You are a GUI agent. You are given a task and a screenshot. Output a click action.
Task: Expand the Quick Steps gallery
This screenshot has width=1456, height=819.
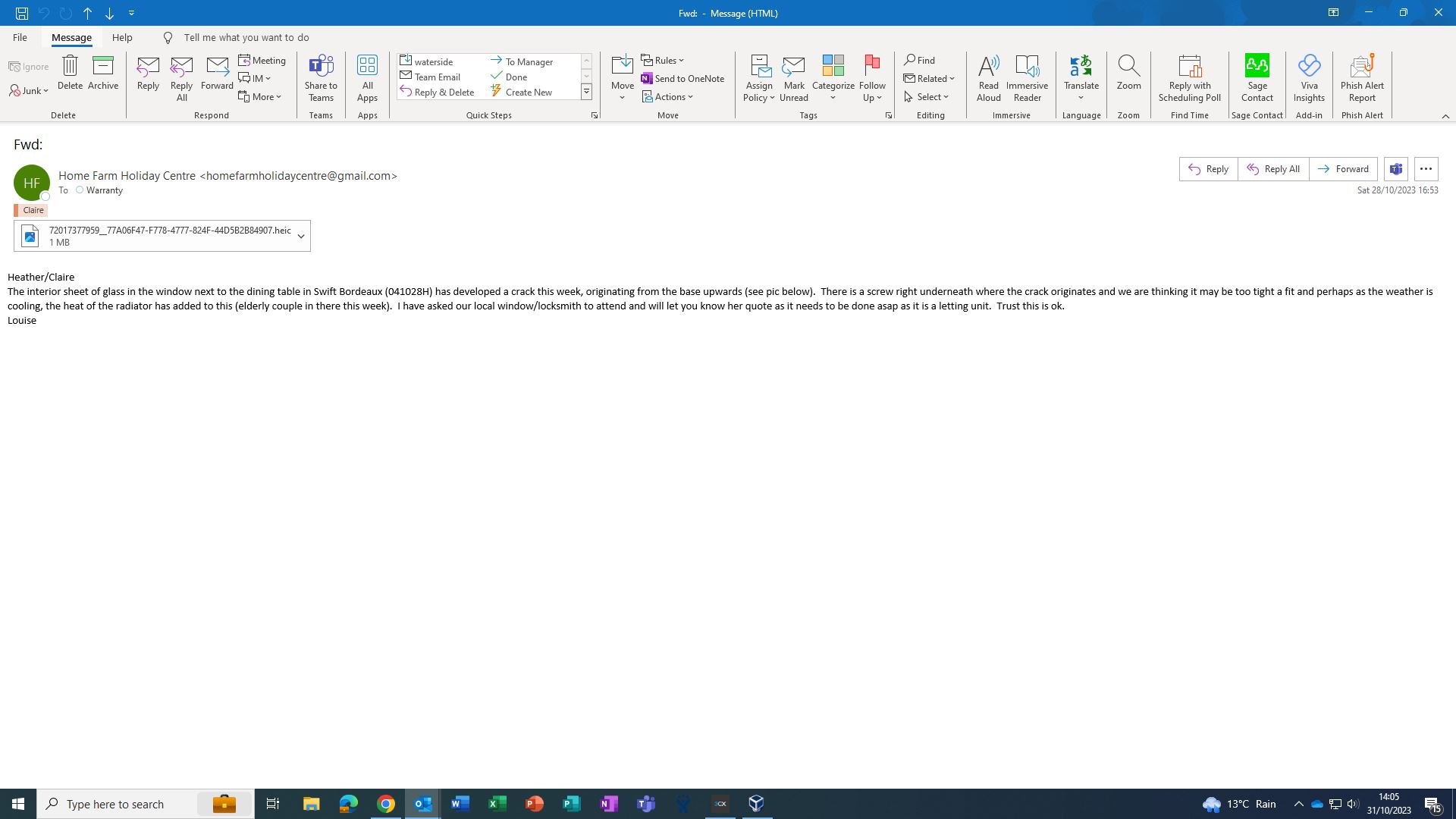tap(586, 92)
